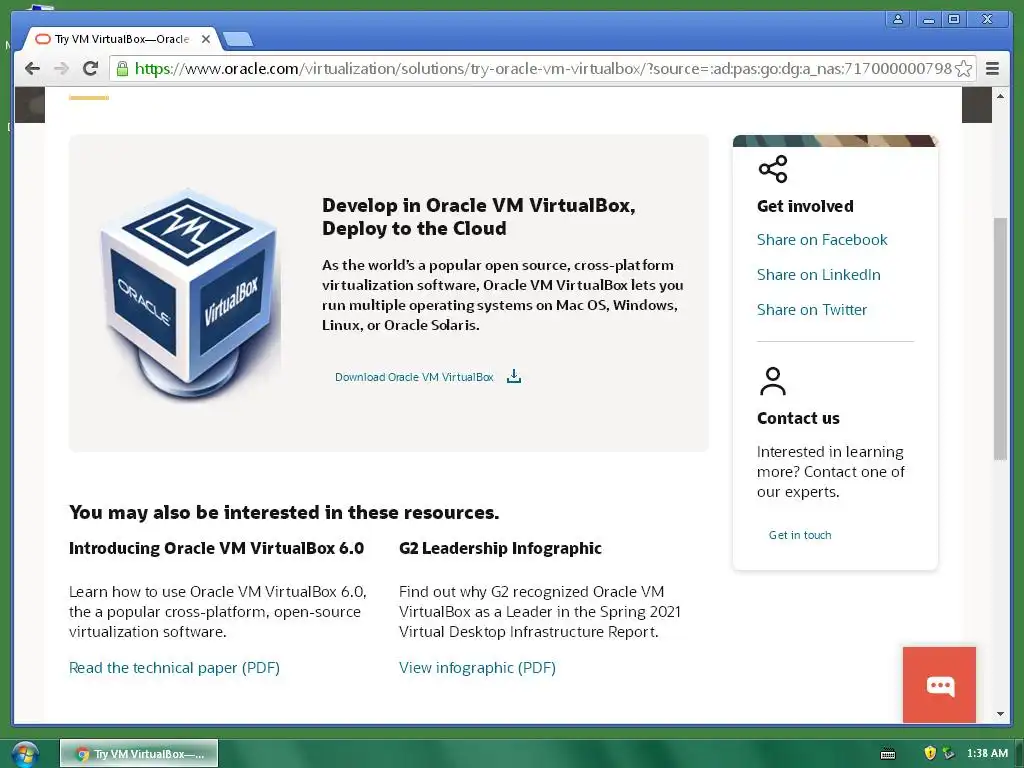The image size is (1024, 768).
Task: Click the taskbar clock showing 1:38 AM
Action: tap(987, 753)
